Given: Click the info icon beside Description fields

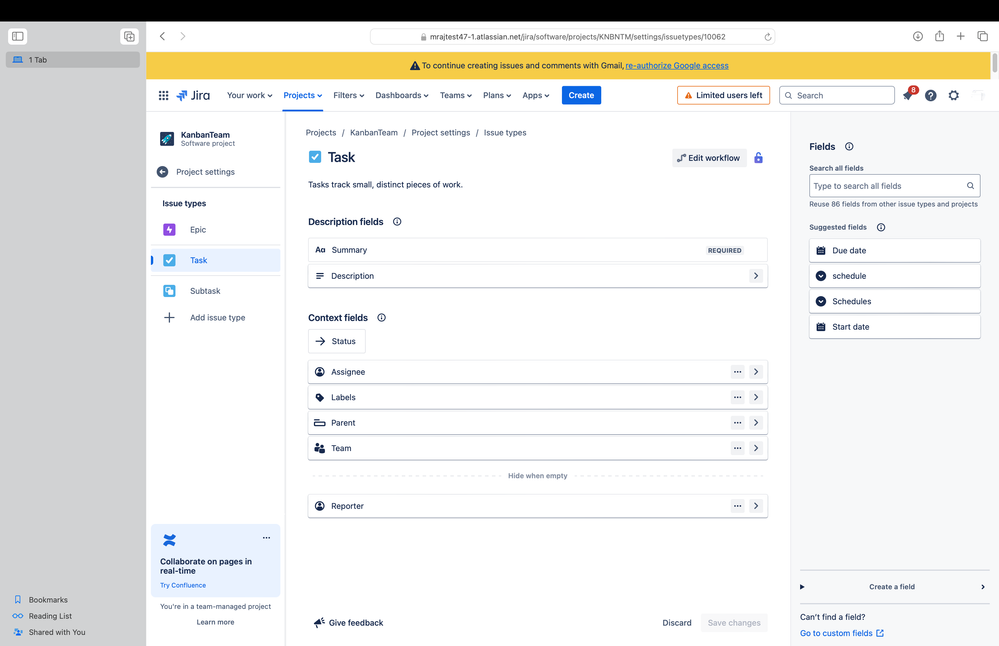Looking at the screenshot, I should (397, 222).
